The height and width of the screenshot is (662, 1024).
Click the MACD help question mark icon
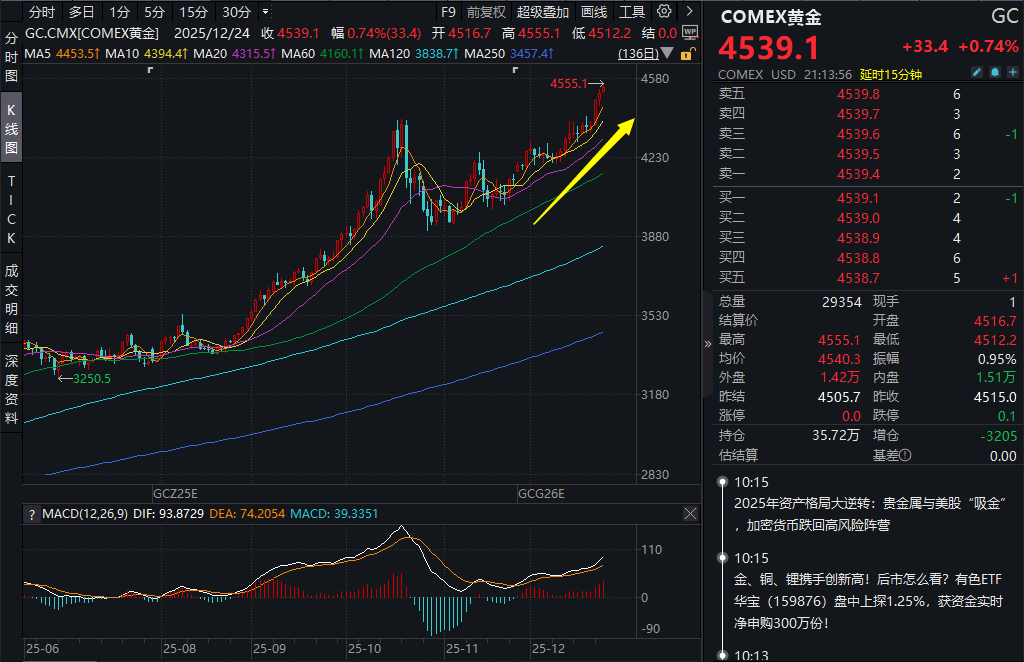coord(32,514)
